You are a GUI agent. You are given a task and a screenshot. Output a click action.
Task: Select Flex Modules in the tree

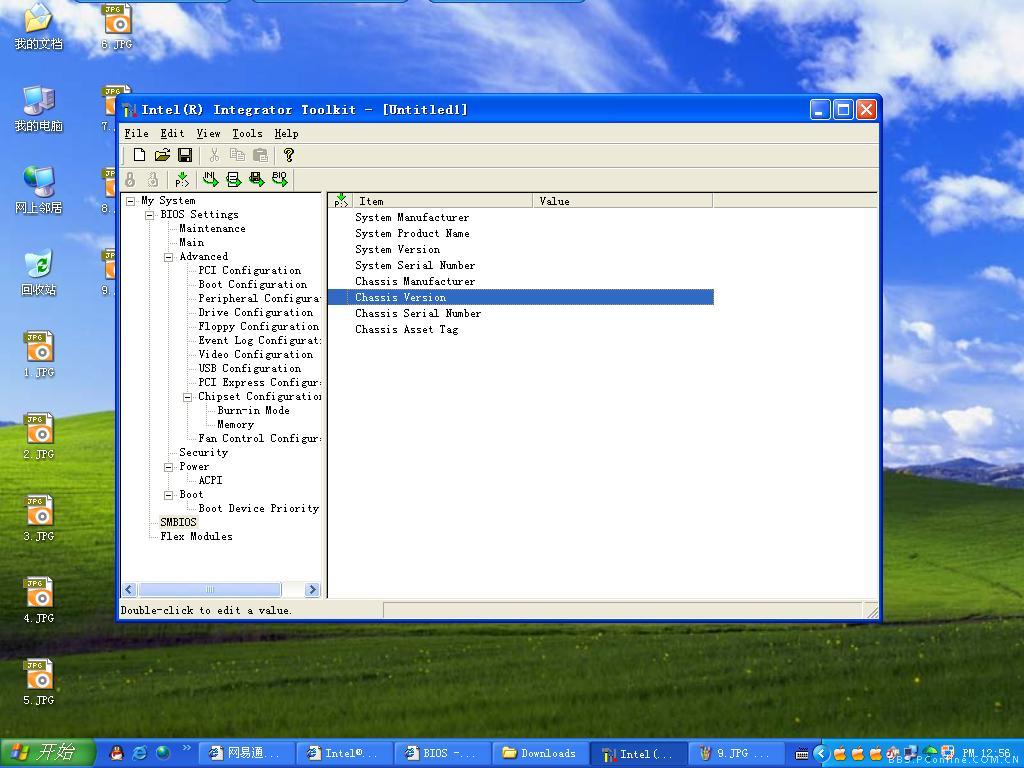pos(196,537)
